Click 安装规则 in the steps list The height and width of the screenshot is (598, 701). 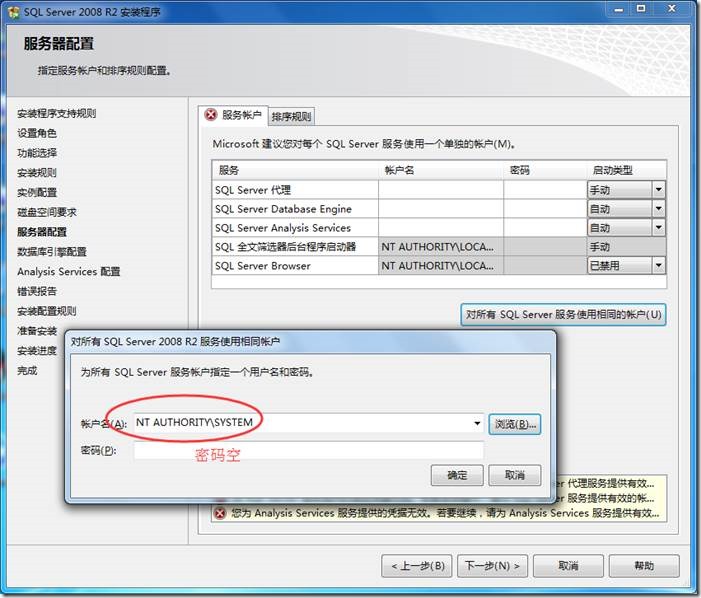pyautogui.click(x=37, y=173)
